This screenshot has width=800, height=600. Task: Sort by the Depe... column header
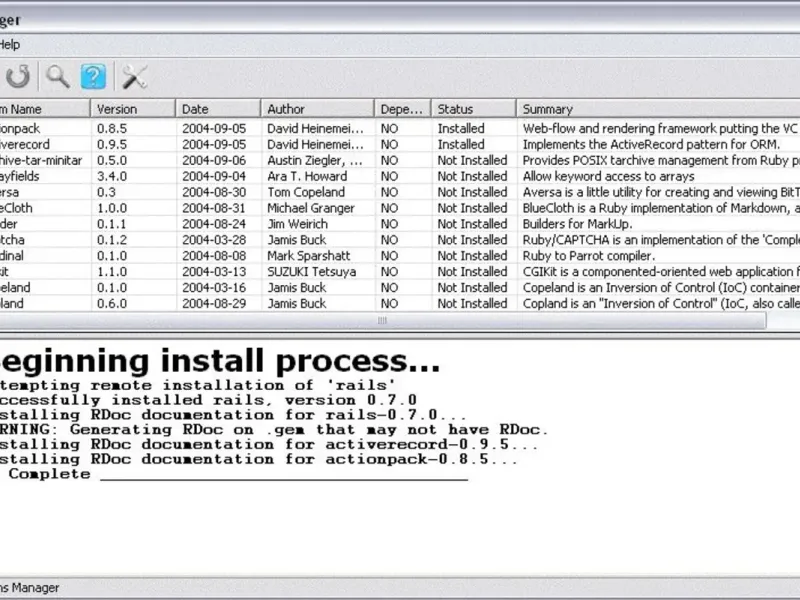coord(403,109)
